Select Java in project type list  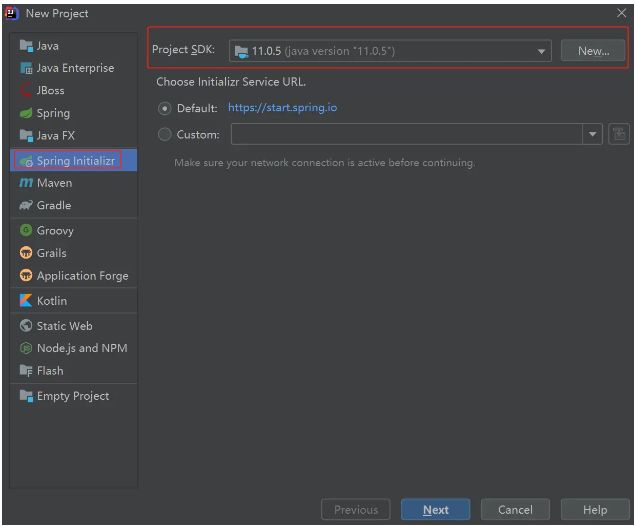pyautogui.click(x=73, y=46)
